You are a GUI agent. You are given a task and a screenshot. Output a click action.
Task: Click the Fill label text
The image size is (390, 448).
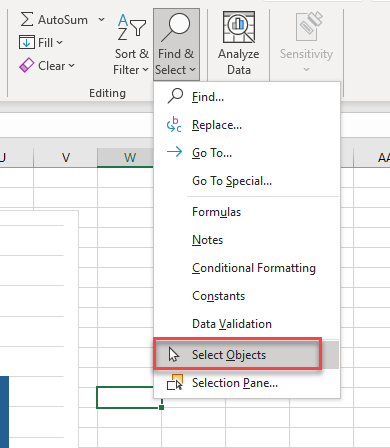pos(45,43)
